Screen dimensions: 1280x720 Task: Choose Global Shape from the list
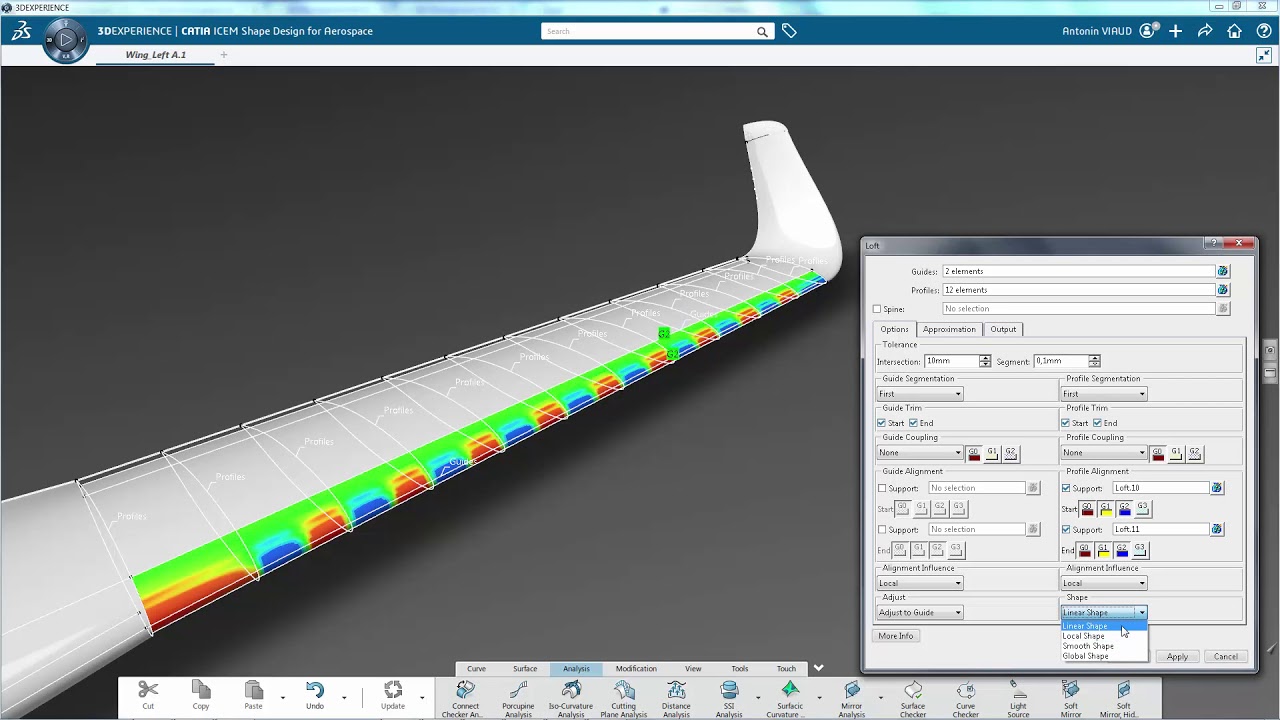(x=1104, y=656)
